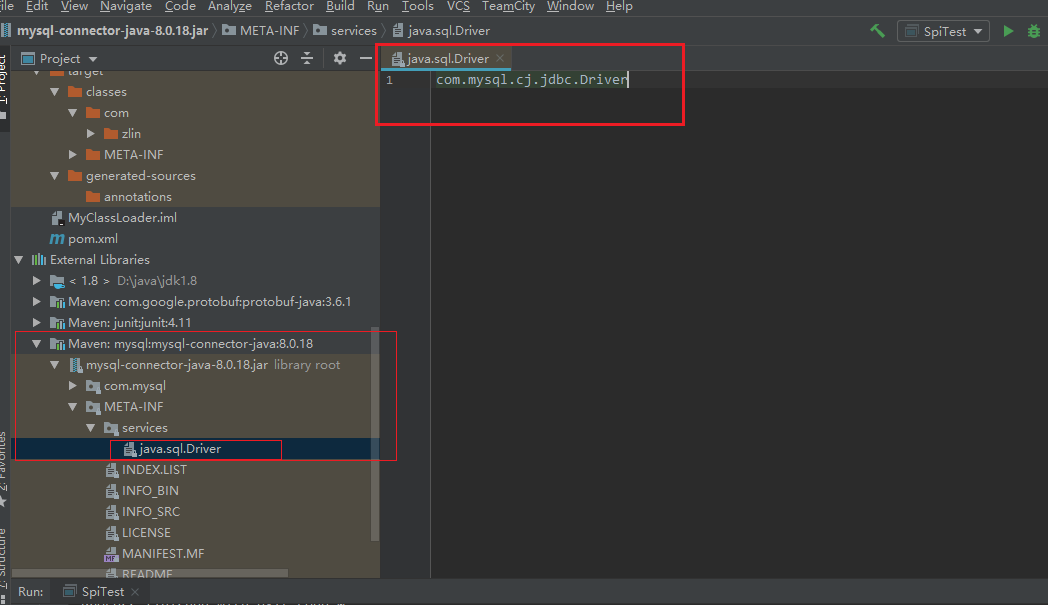Image resolution: width=1048 pixels, height=605 pixels.
Task: Click java.sql.Driver in the breadcrumb bar
Action: [x=441, y=31]
